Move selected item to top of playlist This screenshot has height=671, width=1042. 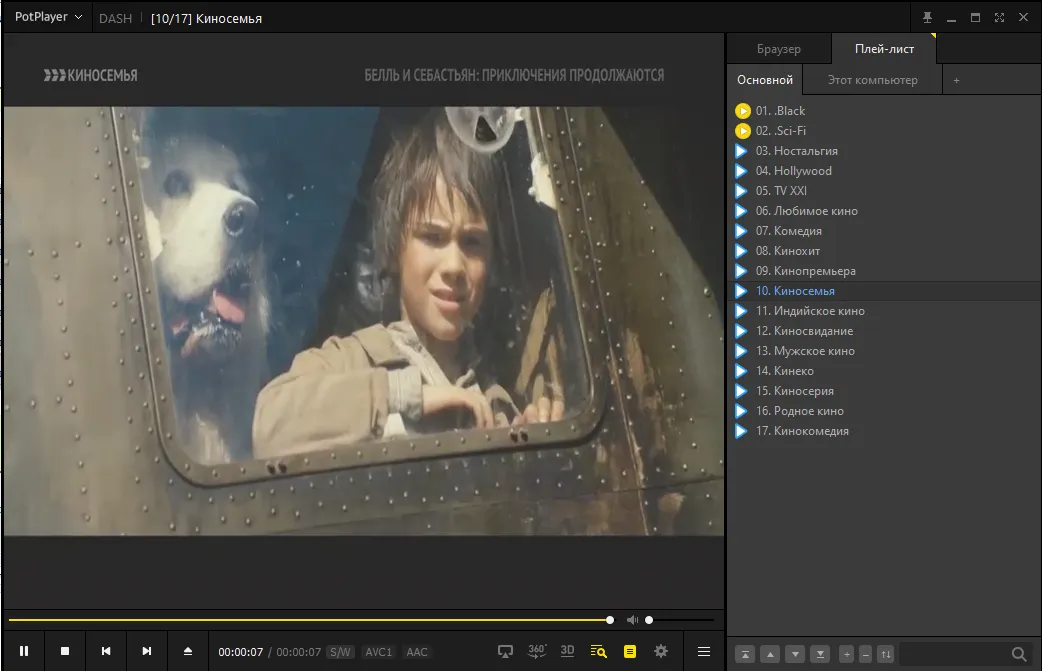tap(745, 654)
